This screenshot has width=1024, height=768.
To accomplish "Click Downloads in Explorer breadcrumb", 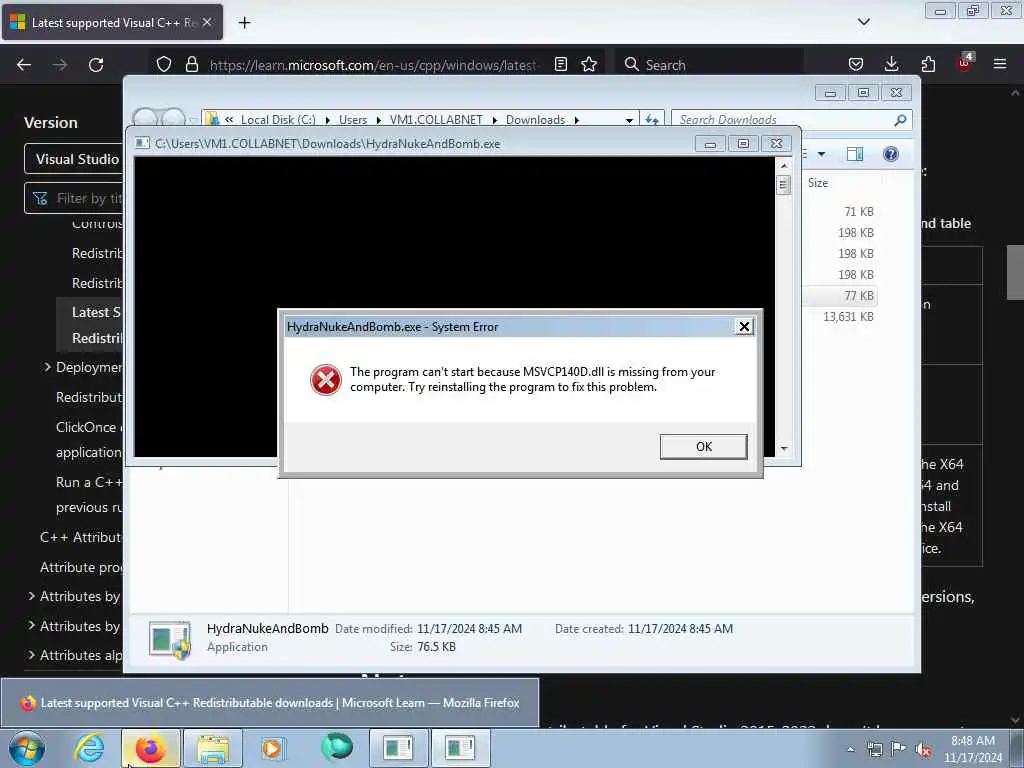I will point(536,120).
